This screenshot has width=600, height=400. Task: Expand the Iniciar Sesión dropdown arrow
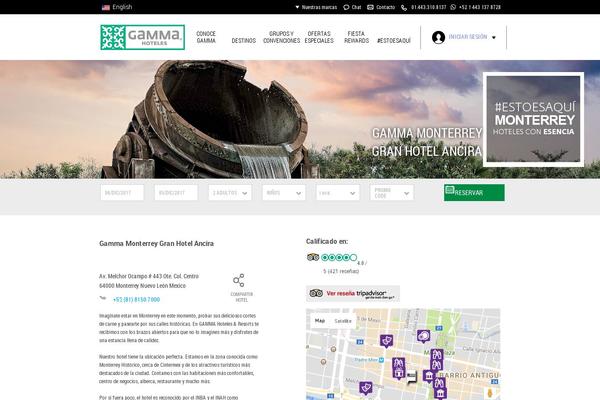coord(494,38)
